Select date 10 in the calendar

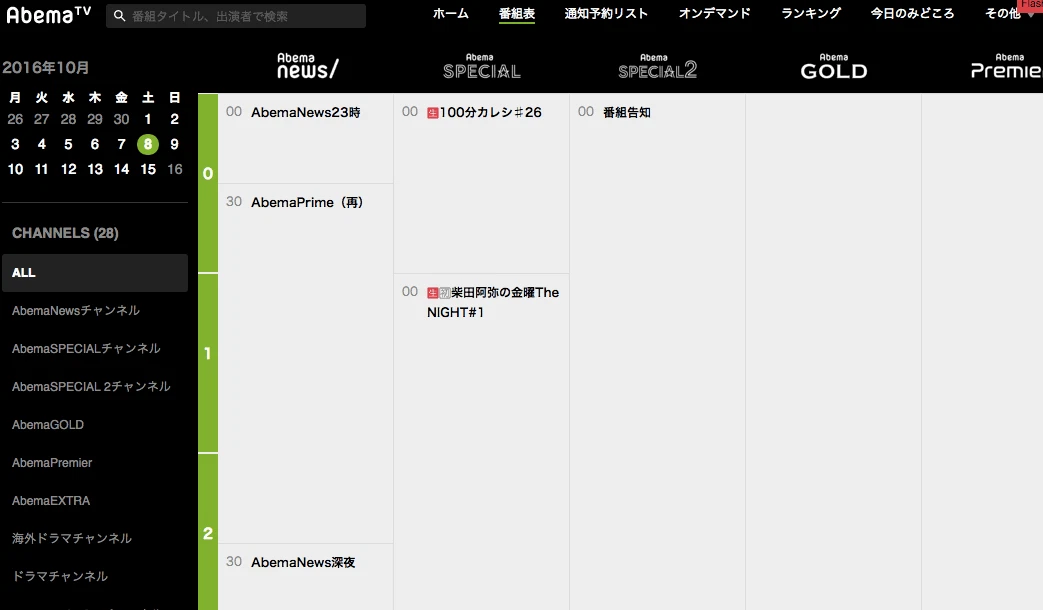15,169
